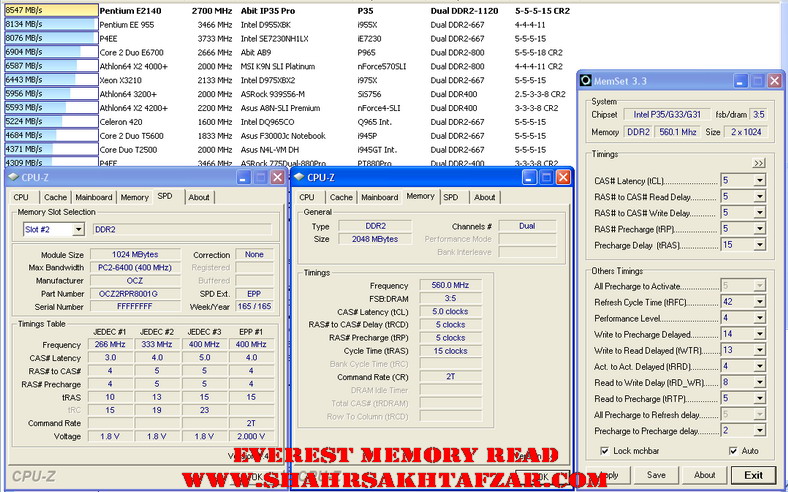Screen dimensions: 788x492
Task: Click the Asus F3000Jc Notebook entry
Action: coord(283,136)
